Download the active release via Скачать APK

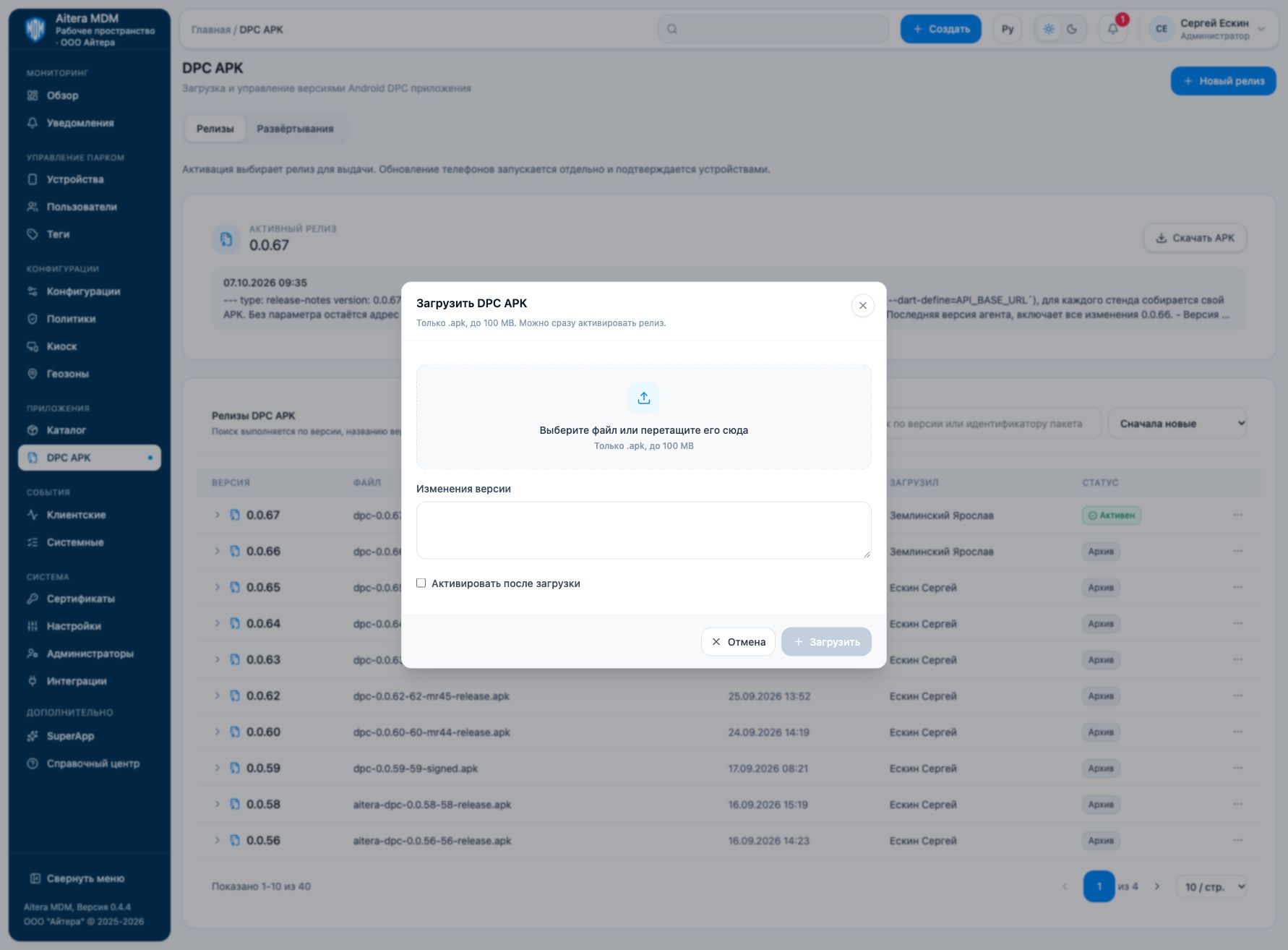[1195, 238]
